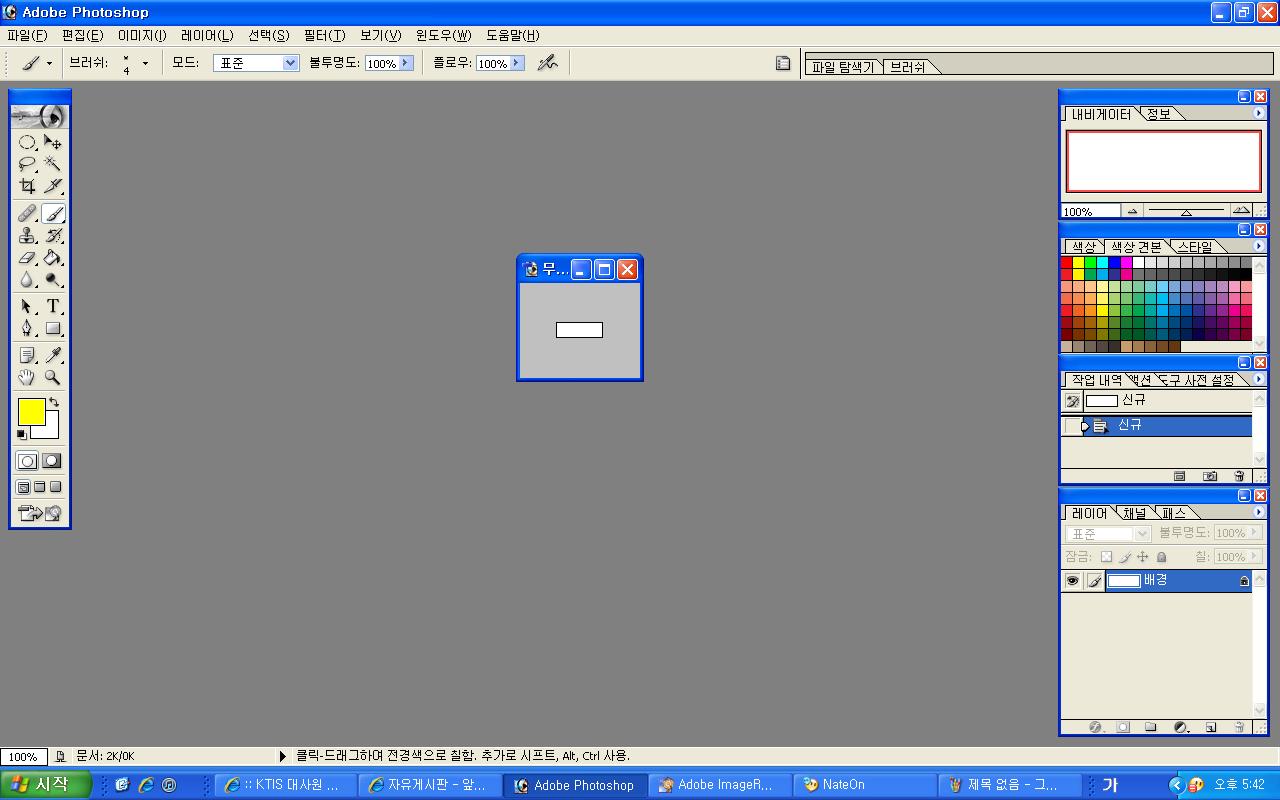Hide the 배경 layer with eye icon
This screenshot has width=1280, height=800.
point(1072,581)
